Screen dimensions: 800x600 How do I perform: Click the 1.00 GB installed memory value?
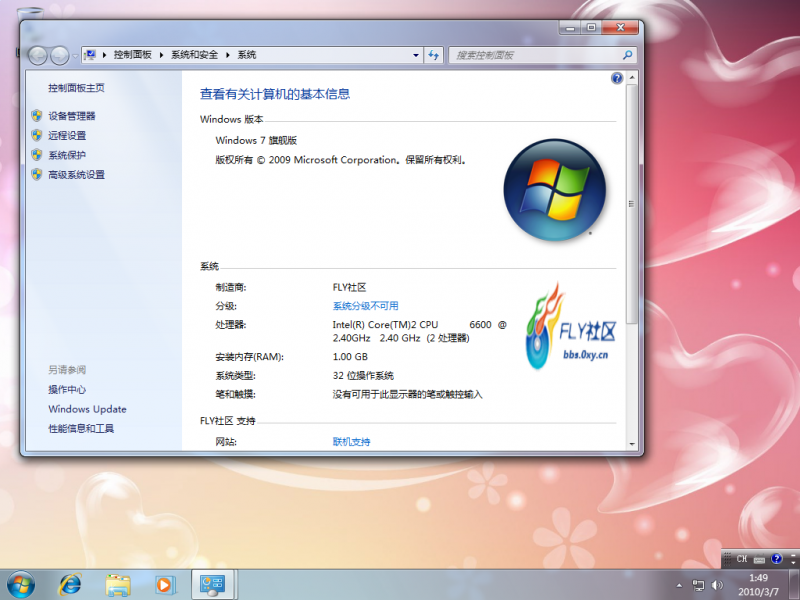[350, 357]
